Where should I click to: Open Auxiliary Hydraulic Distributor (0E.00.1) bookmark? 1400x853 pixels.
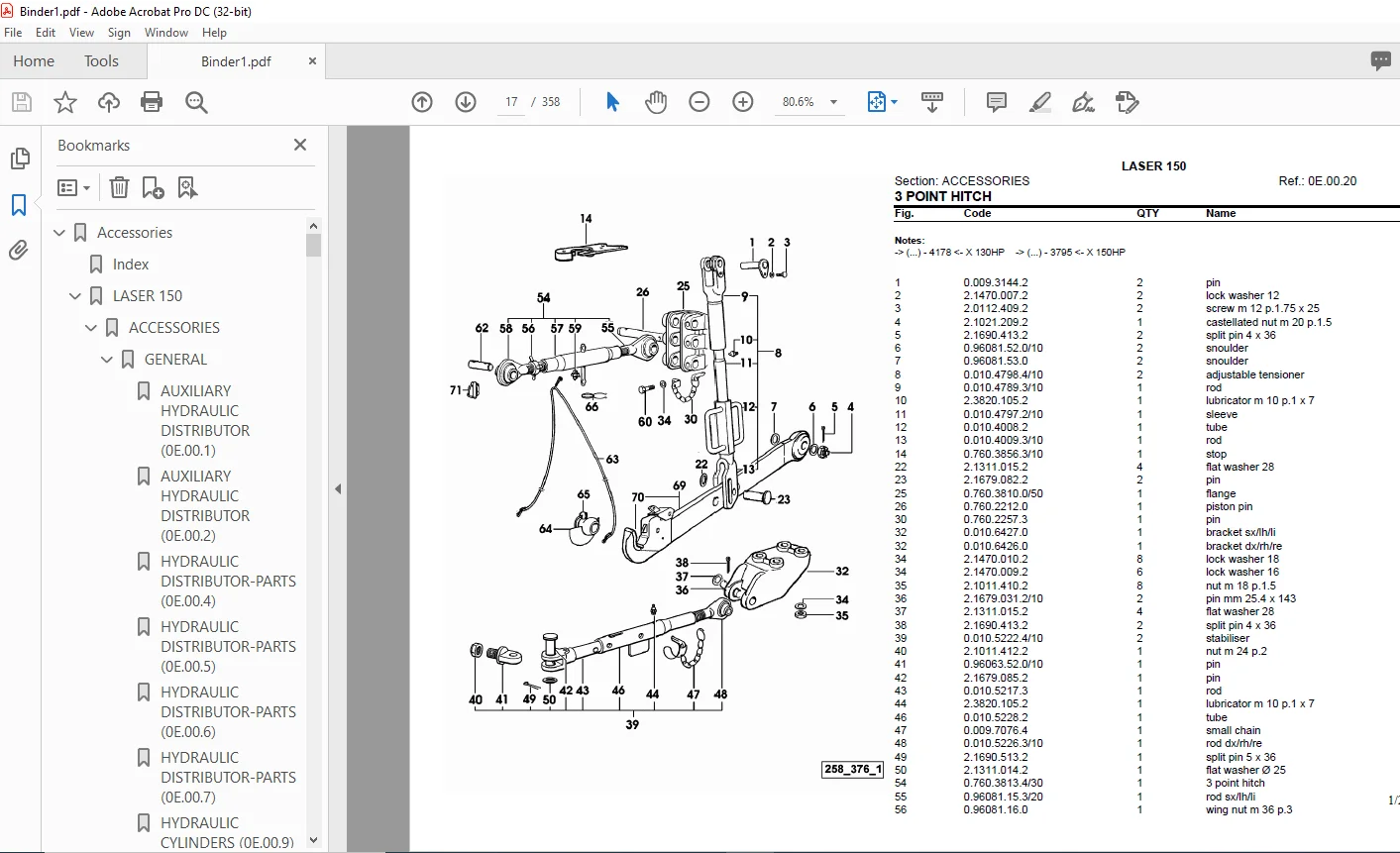pyautogui.click(x=205, y=421)
